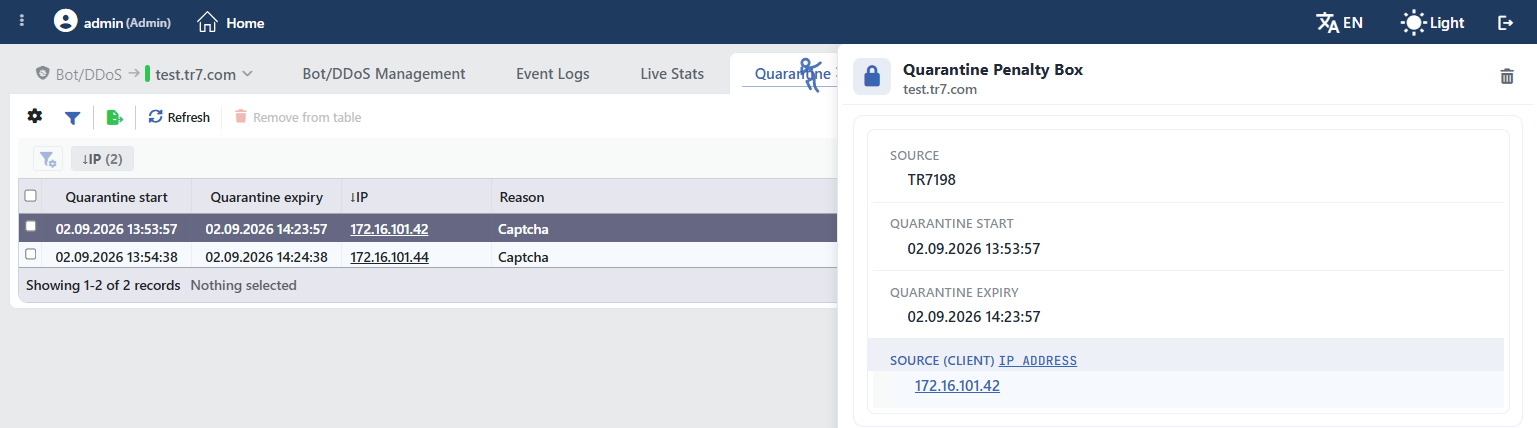Export table using green file icon
The image size is (1537, 428).
pos(115,118)
